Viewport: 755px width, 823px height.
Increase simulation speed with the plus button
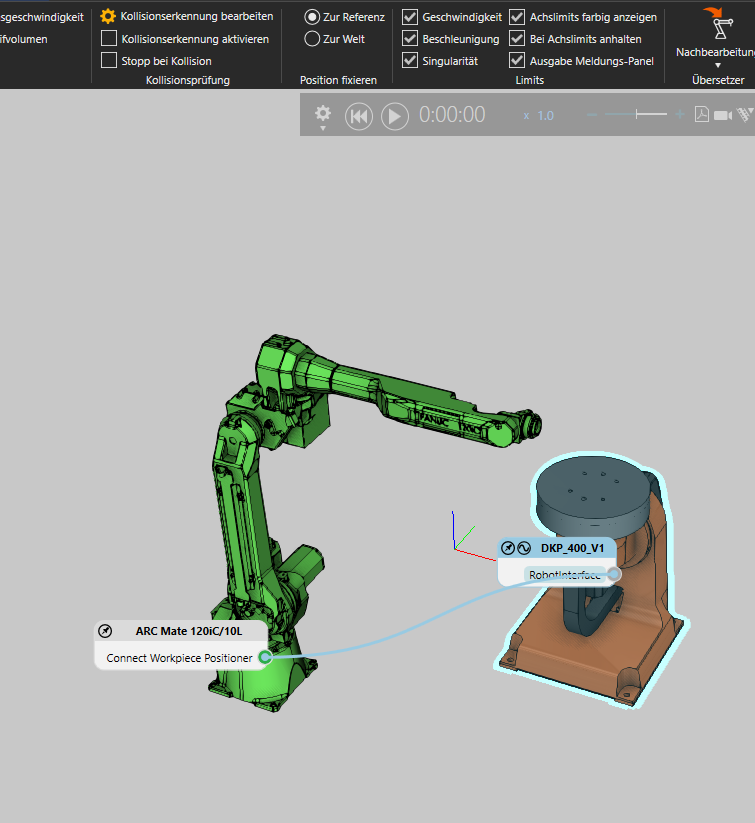tap(680, 115)
